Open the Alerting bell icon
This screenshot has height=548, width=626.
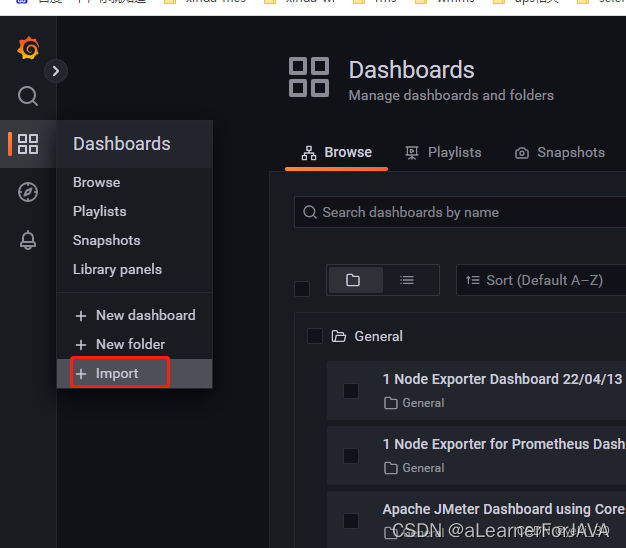pos(28,240)
